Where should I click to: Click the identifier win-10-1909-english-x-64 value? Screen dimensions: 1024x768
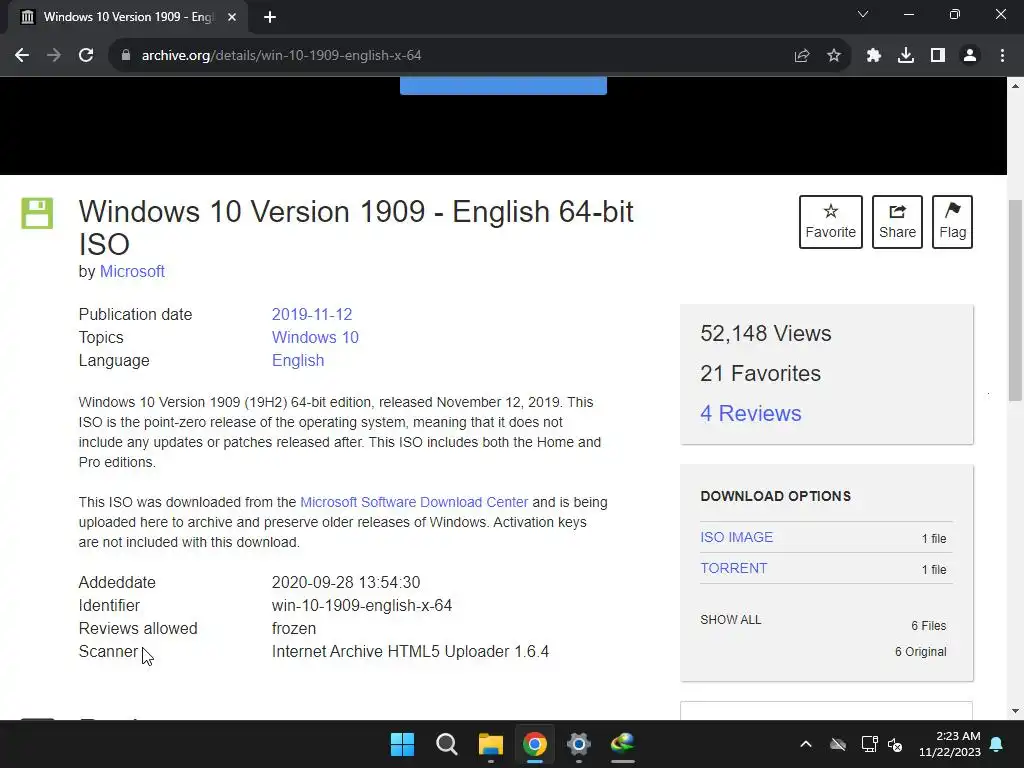point(362,605)
